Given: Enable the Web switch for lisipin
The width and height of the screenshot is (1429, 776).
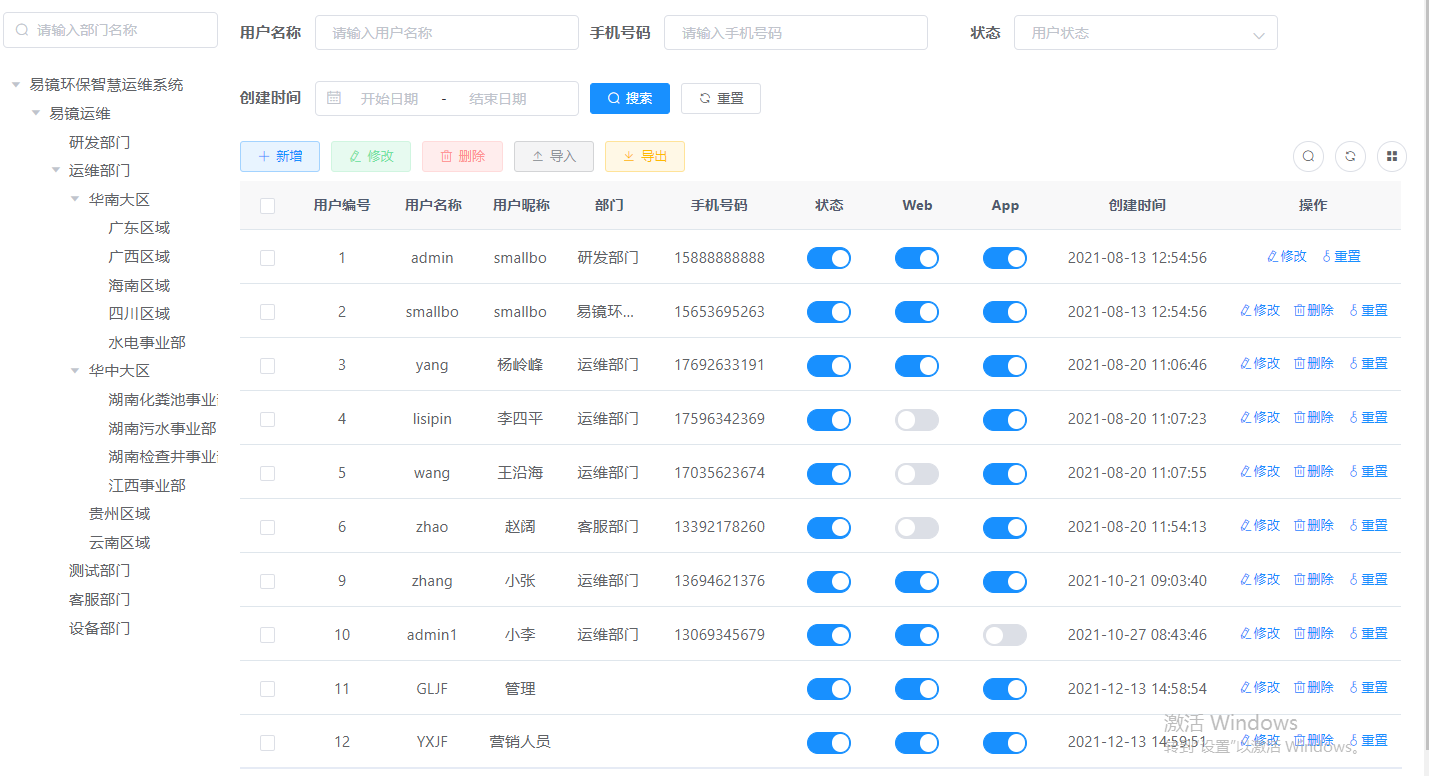Looking at the screenshot, I should point(916,420).
